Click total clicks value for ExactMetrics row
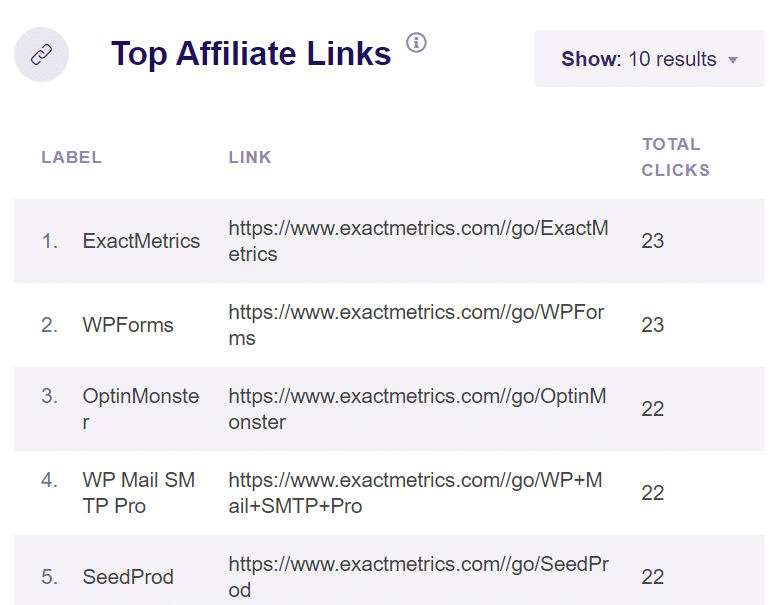Viewport: 778px width, 605px height. [x=653, y=241]
